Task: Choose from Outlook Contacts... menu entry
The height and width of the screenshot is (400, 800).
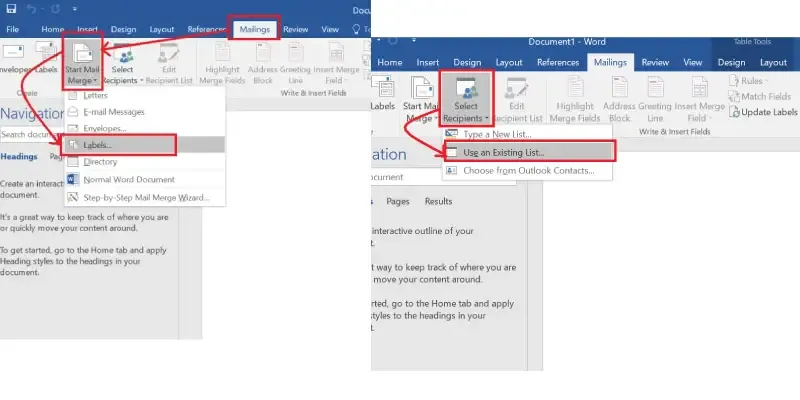Action: click(x=527, y=171)
